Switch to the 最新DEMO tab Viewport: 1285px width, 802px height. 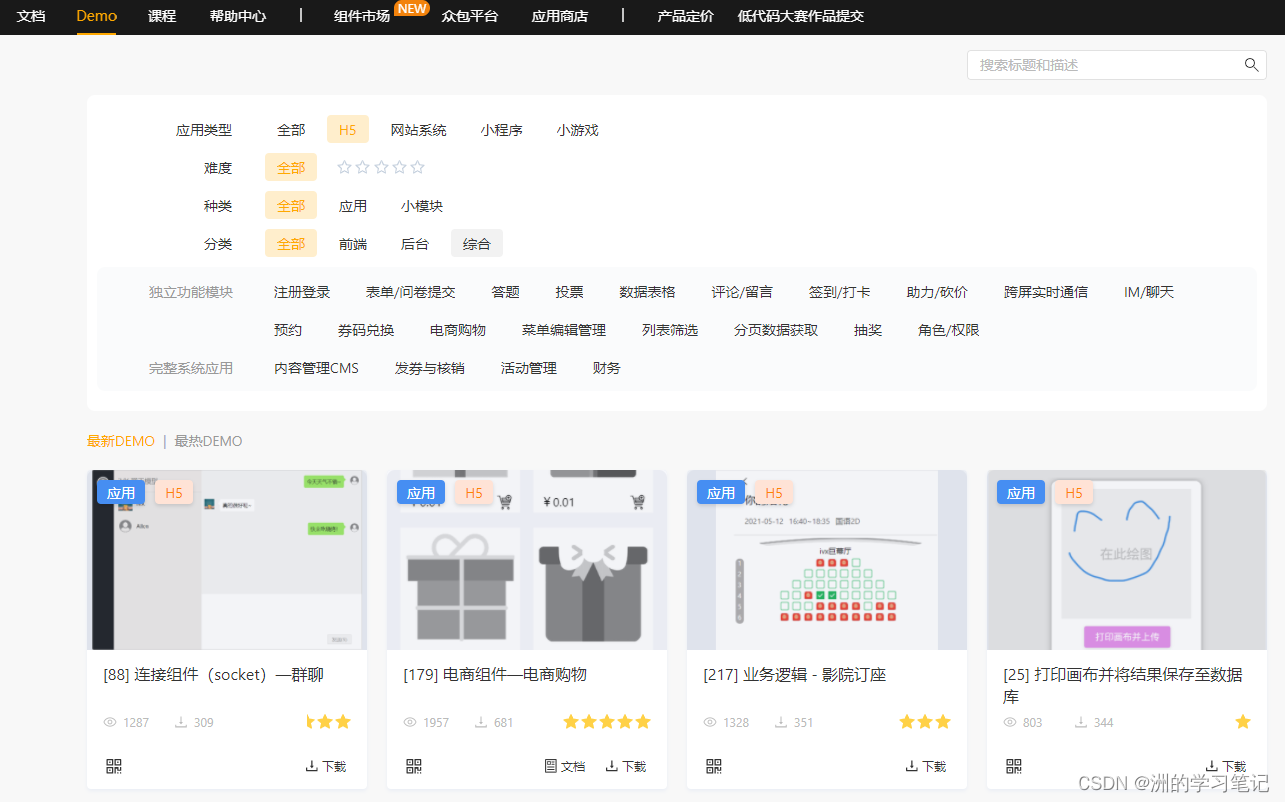tap(121, 441)
